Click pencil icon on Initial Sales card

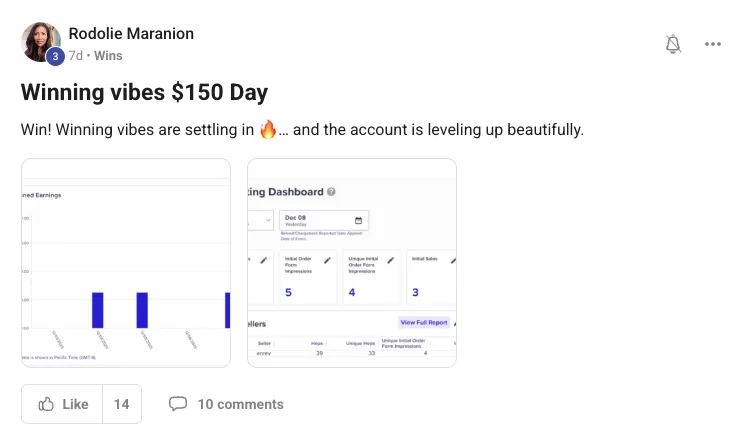[x=452, y=260]
